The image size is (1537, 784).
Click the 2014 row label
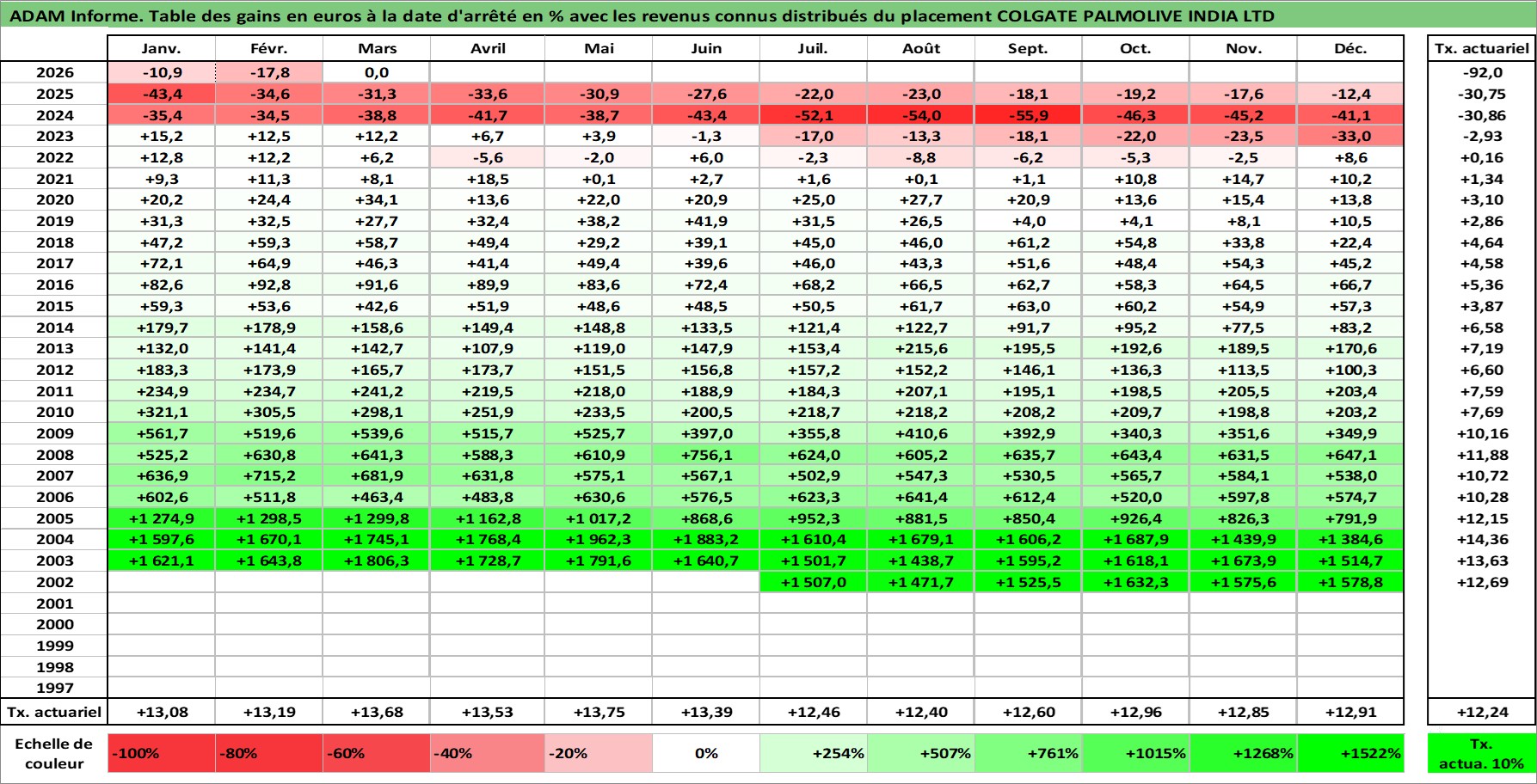point(54,328)
